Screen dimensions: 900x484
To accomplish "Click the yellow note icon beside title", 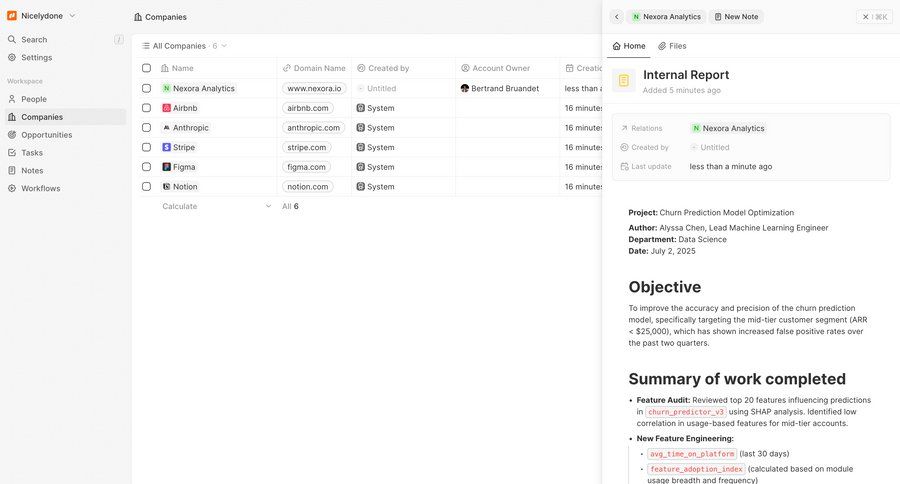I will click(624, 80).
